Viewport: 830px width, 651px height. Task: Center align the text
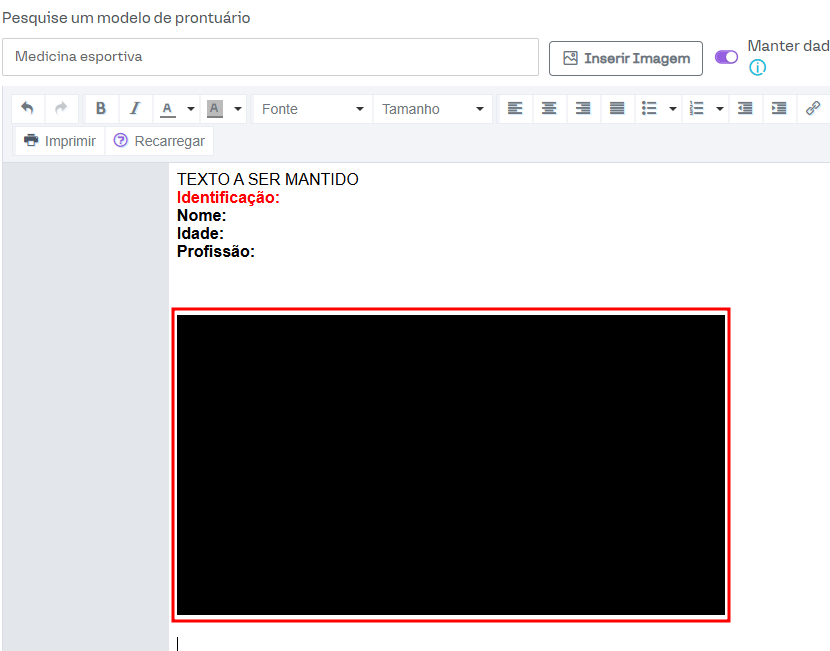click(549, 109)
